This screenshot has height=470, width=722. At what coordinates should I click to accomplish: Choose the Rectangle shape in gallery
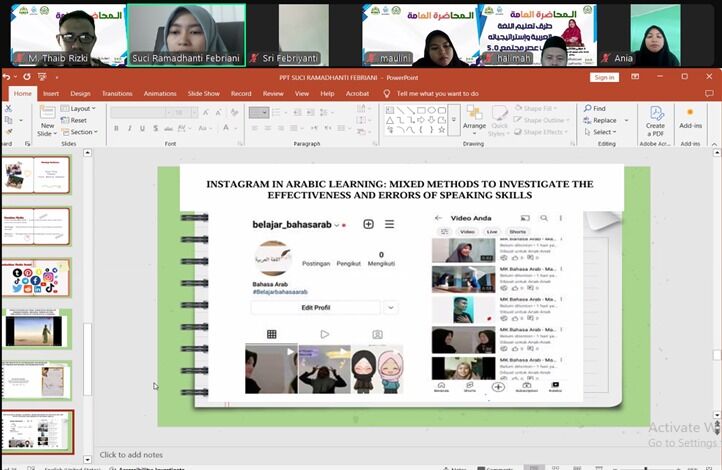[x=421, y=110]
